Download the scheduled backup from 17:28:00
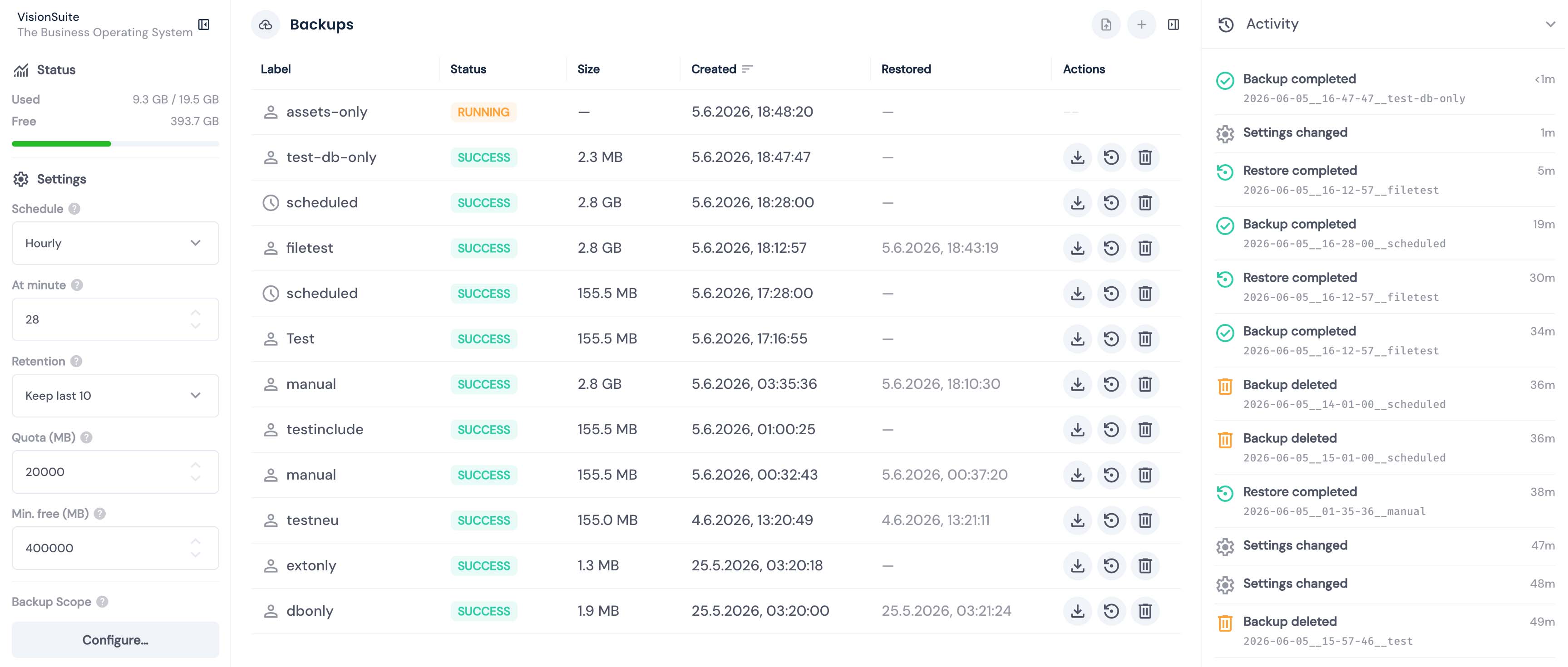This screenshot has width=1568, height=667. [1077, 293]
